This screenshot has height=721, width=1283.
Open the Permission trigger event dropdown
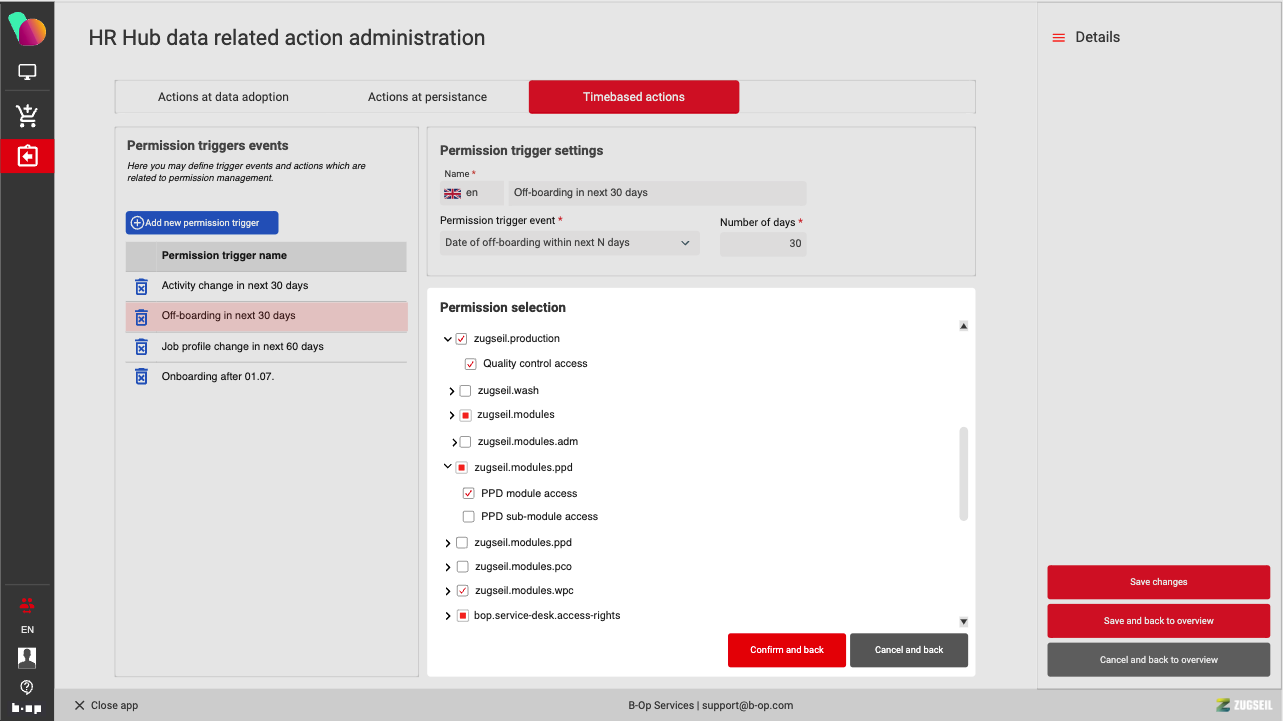(x=568, y=243)
